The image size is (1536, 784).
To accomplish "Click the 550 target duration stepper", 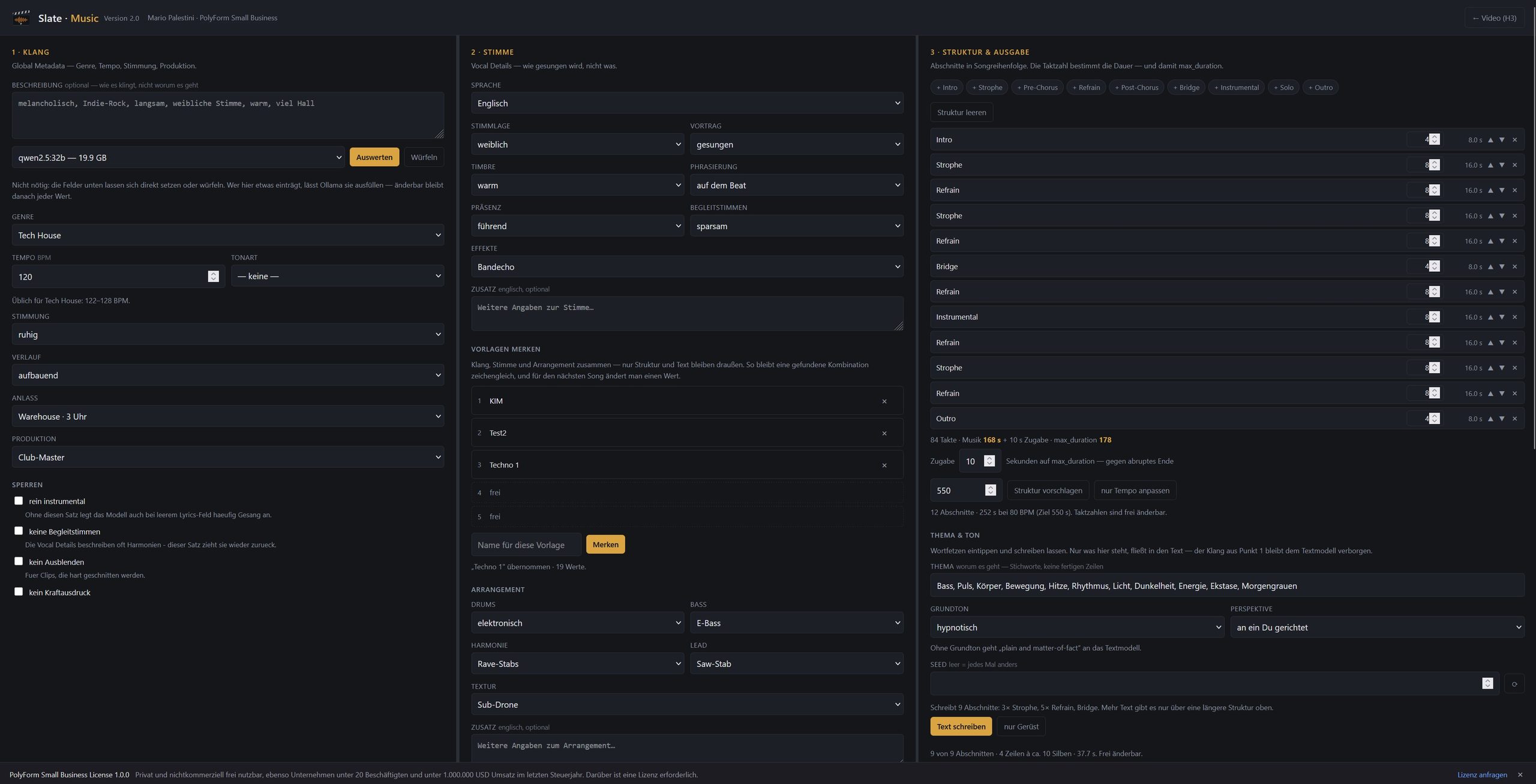I will click(991, 490).
